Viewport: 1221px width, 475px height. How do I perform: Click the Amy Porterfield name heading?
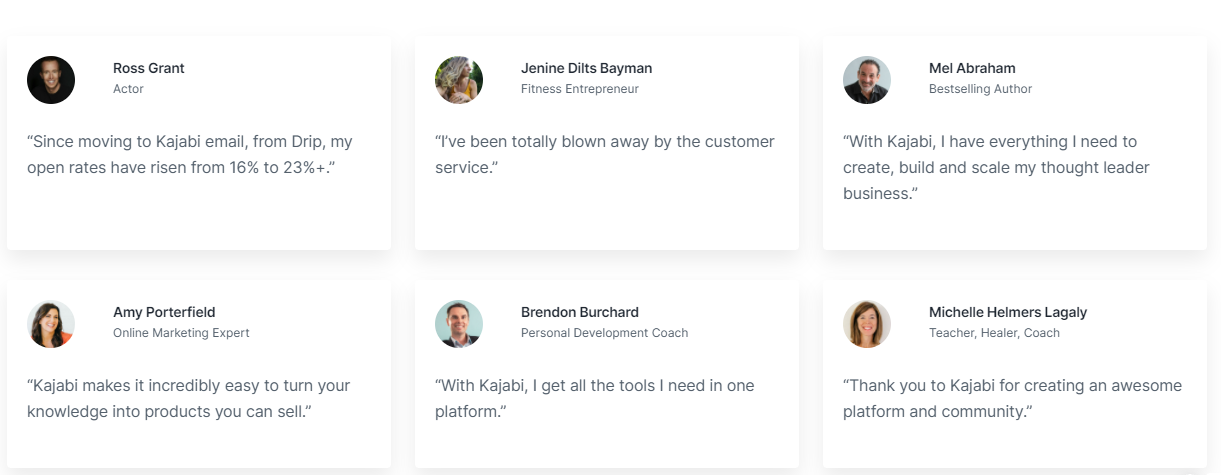[x=164, y=312]
